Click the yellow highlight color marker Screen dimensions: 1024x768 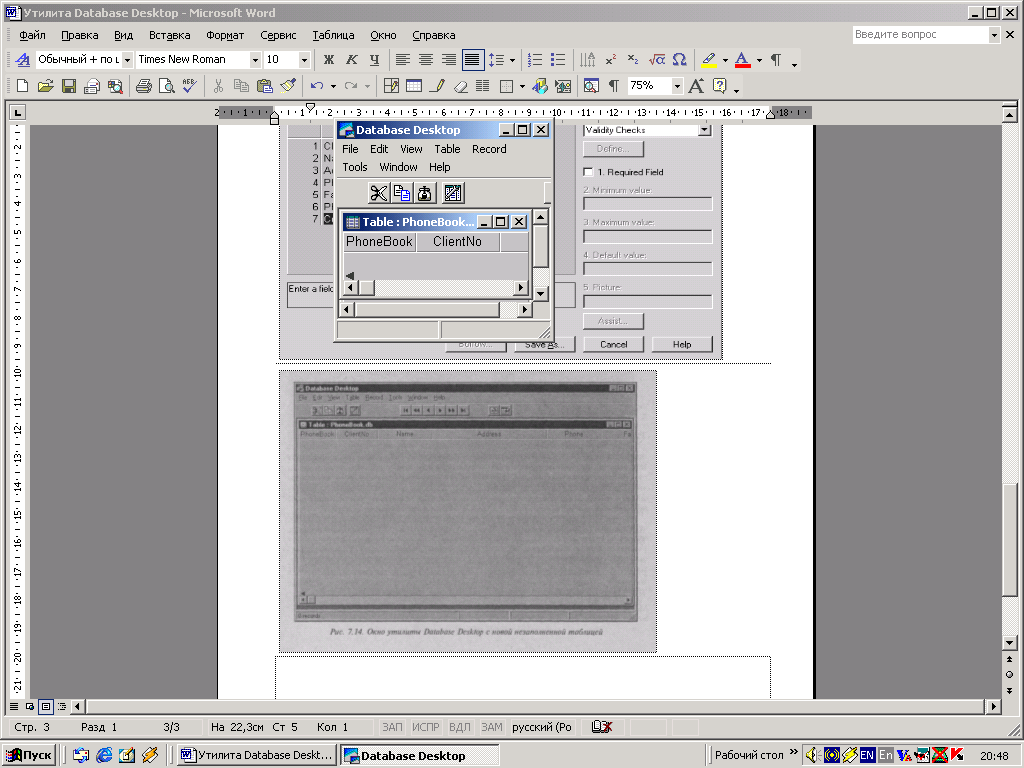[x=709, y=59]
